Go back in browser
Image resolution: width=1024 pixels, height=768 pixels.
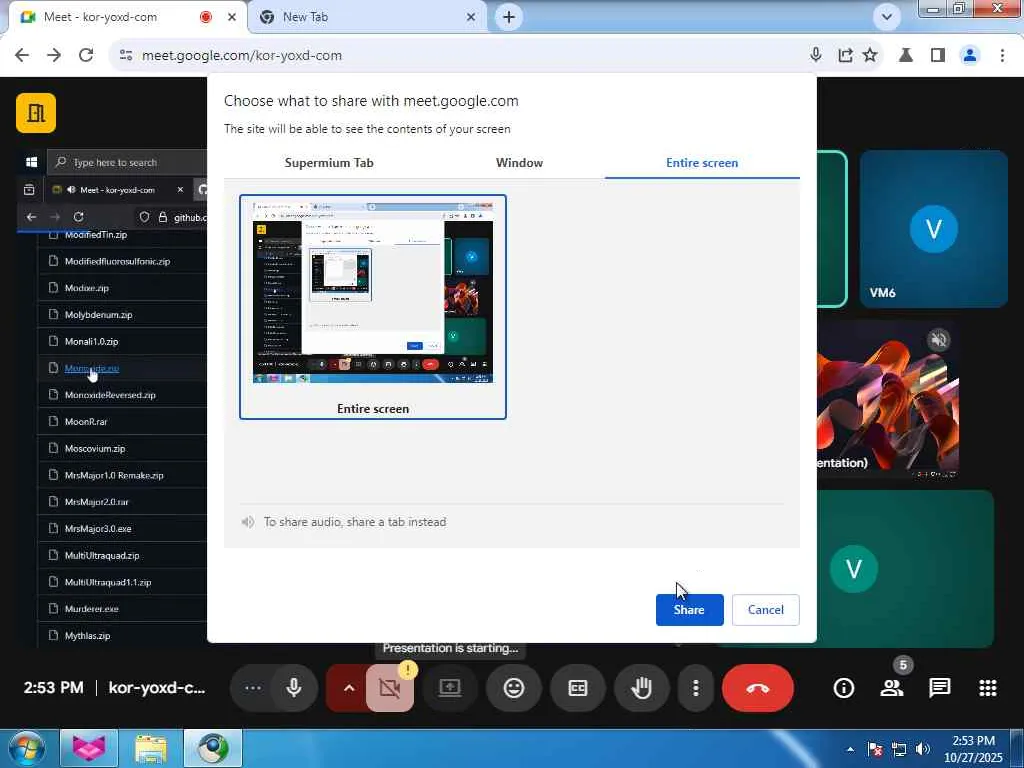pos(22,55)
